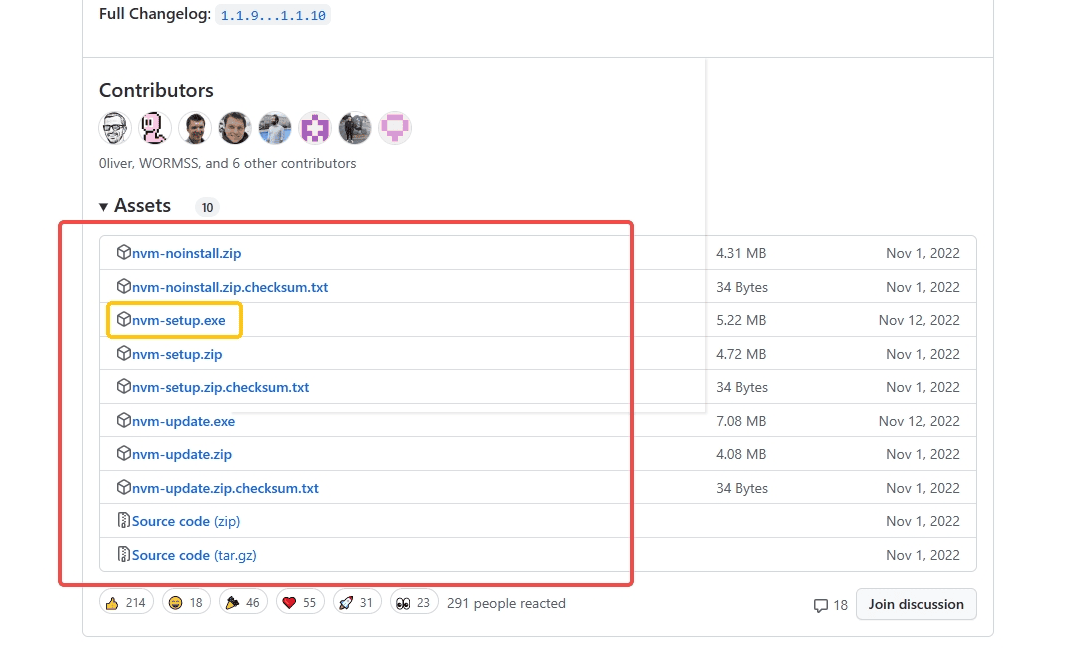React with eyes emoji (23)

(414, 603)
